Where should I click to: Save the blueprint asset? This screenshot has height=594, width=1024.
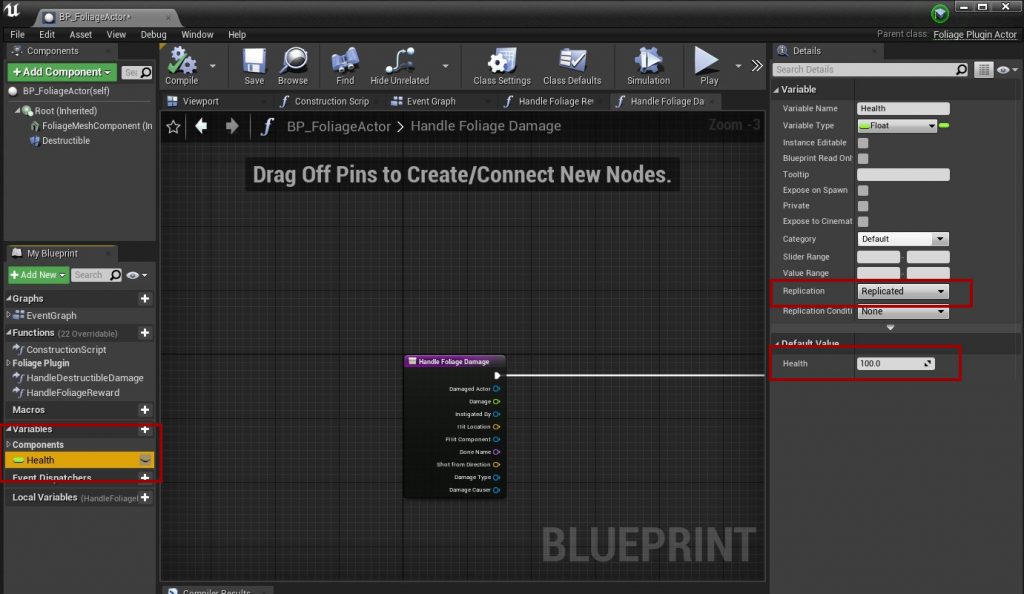point(254,66)
